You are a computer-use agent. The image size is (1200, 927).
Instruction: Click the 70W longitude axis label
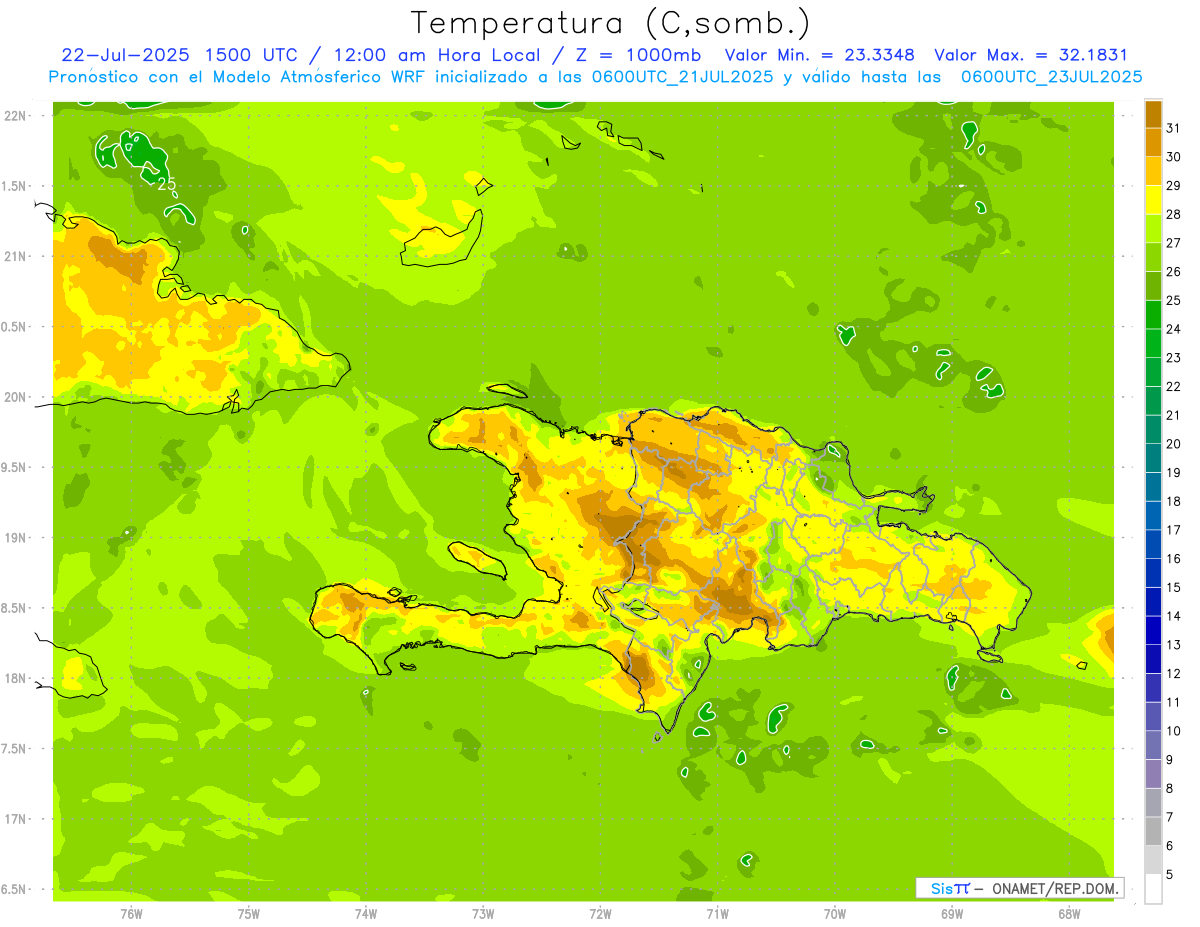click(835, 914)
